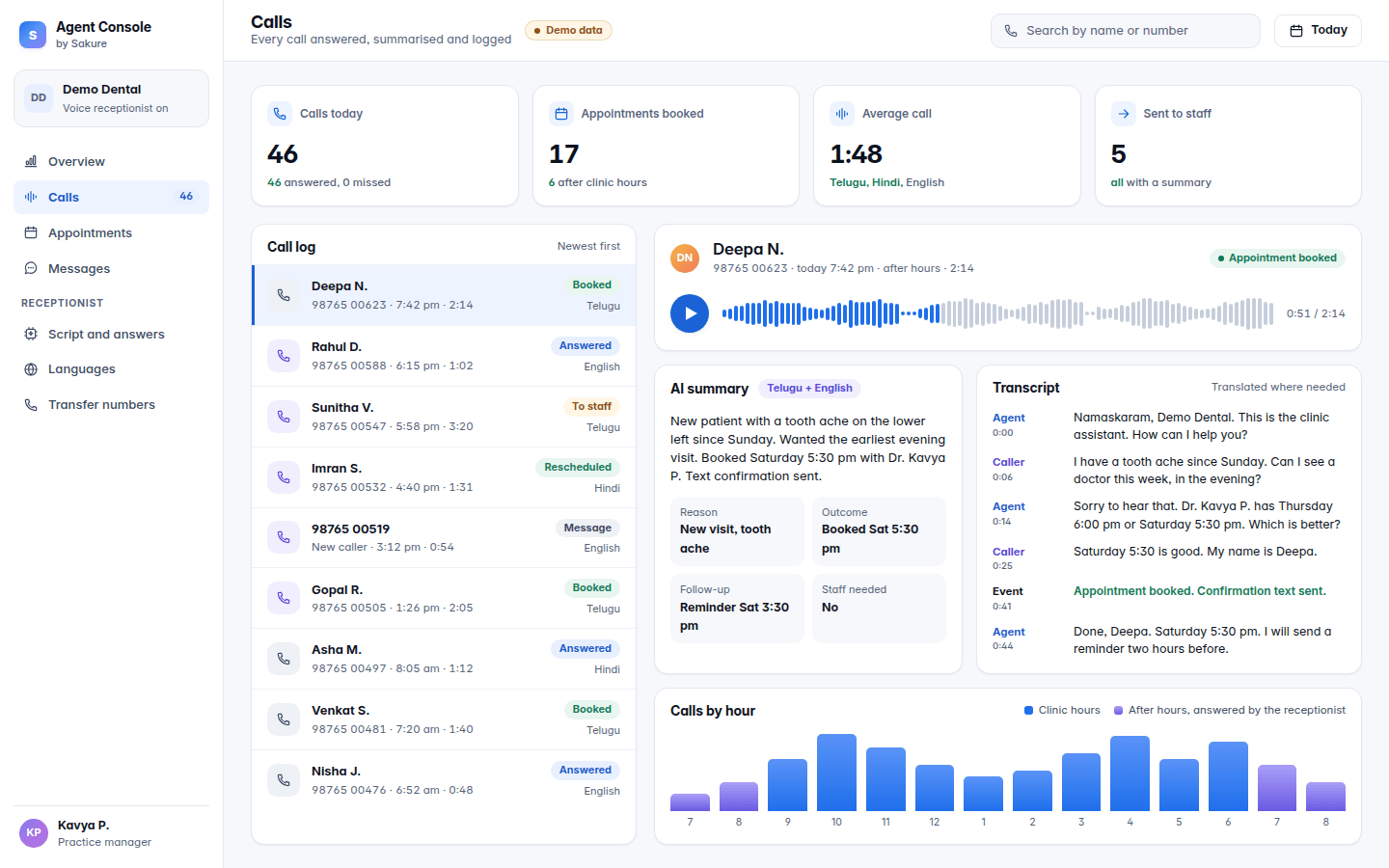Click the phone icon in Calls today card
Screen dimensions: 1389x868
(x=280, y=114)
